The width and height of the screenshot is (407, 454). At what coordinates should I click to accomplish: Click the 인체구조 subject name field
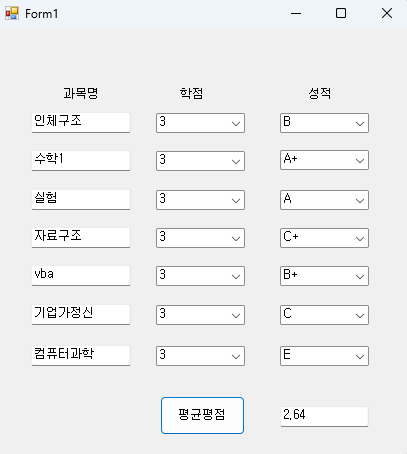coord(81,123)
